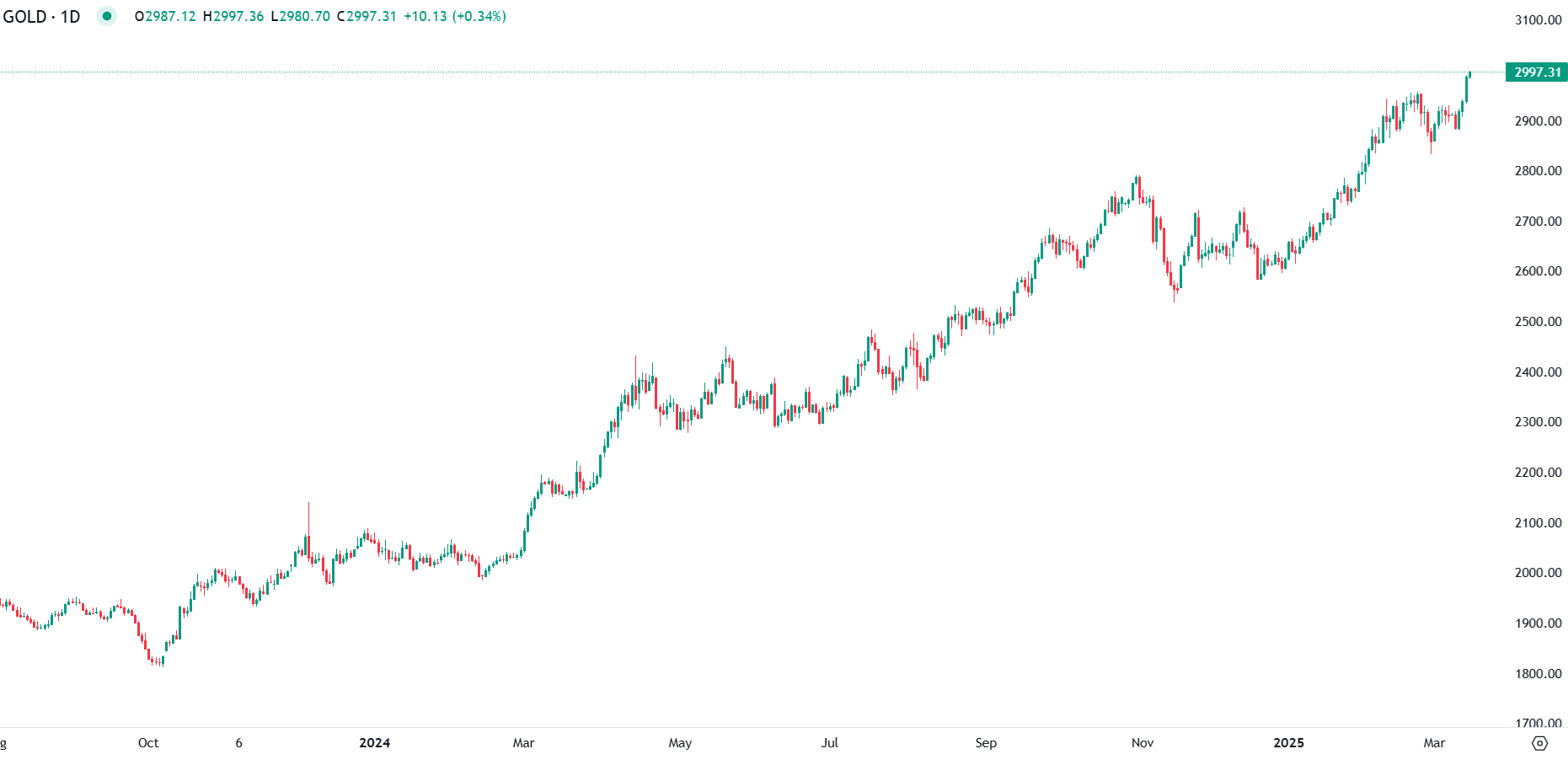
Task: Click the O2987.12 open value
Action: (x=165, y=17)
